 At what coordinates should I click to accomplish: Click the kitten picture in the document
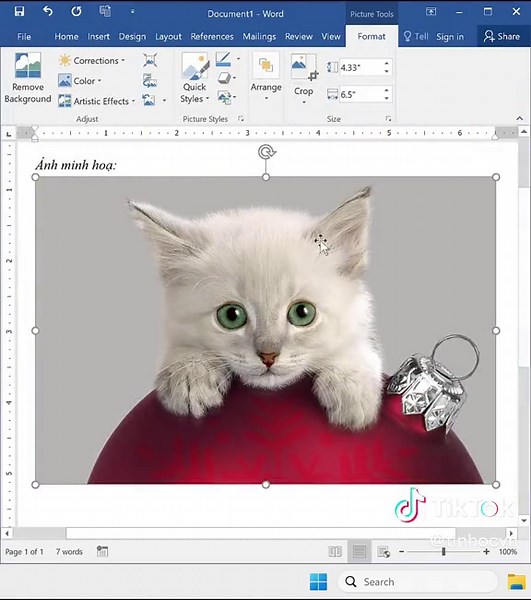[x=266, y=331]
